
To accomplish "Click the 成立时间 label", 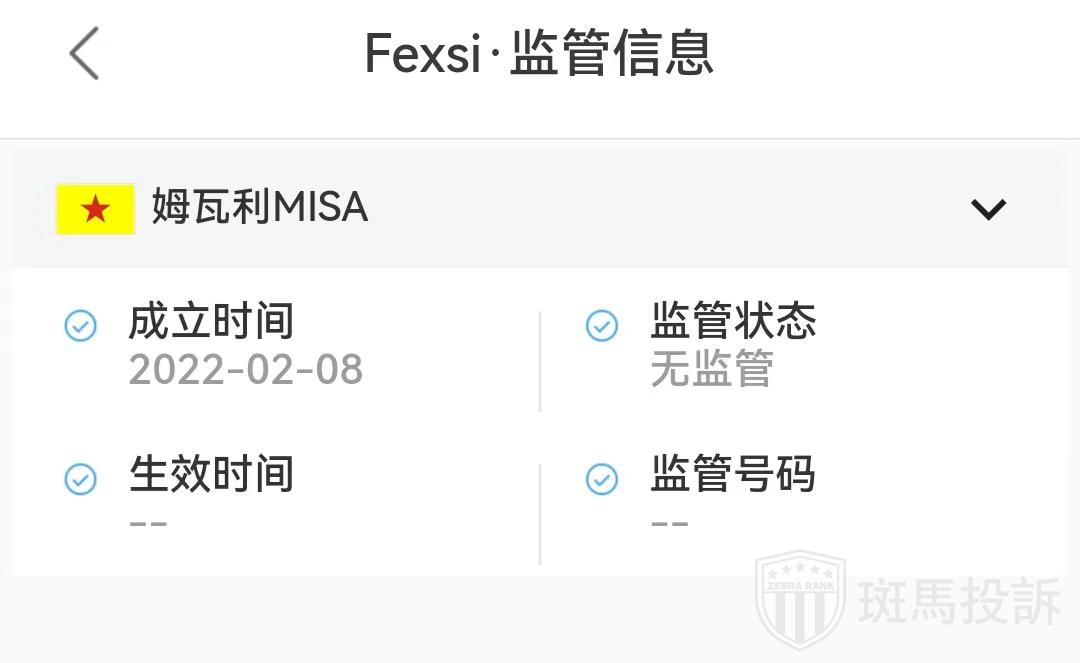I will [211, 322].
